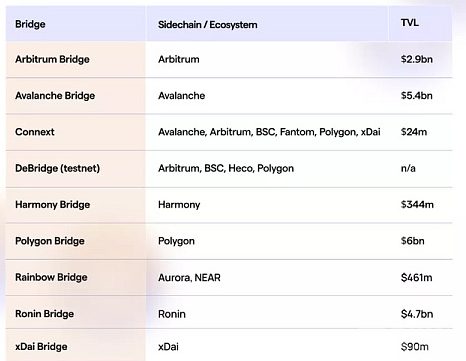
Task: Click the Aurora, NEAR ecosystem cell
Action: 189,278
